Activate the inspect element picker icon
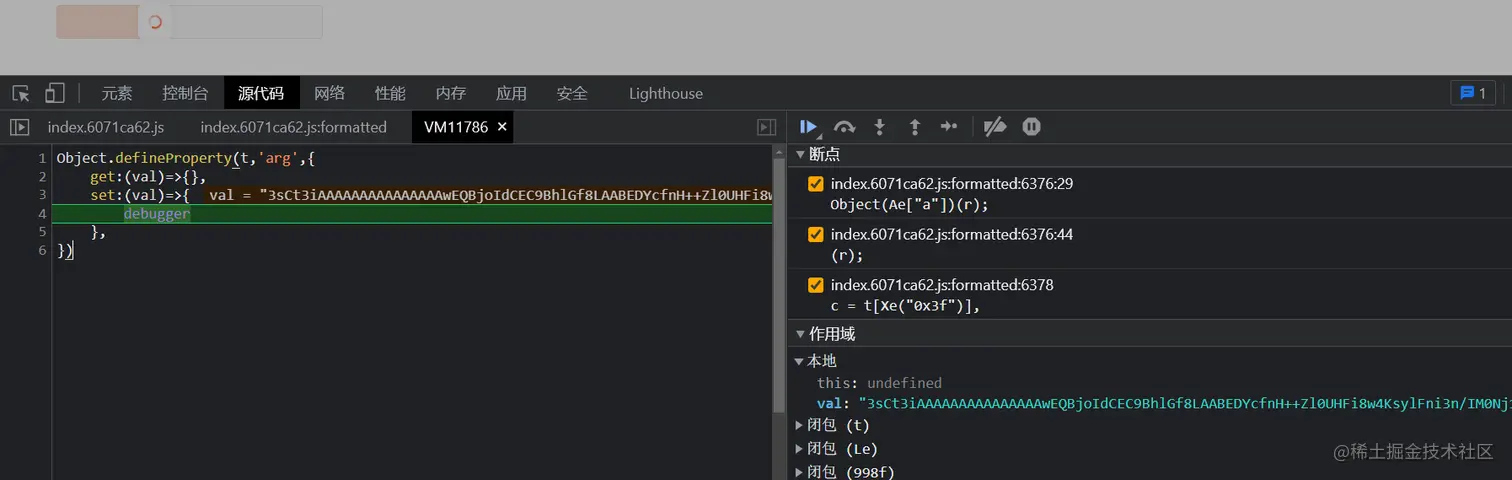Screen dimensions: 1512x480 pos(21,93)
